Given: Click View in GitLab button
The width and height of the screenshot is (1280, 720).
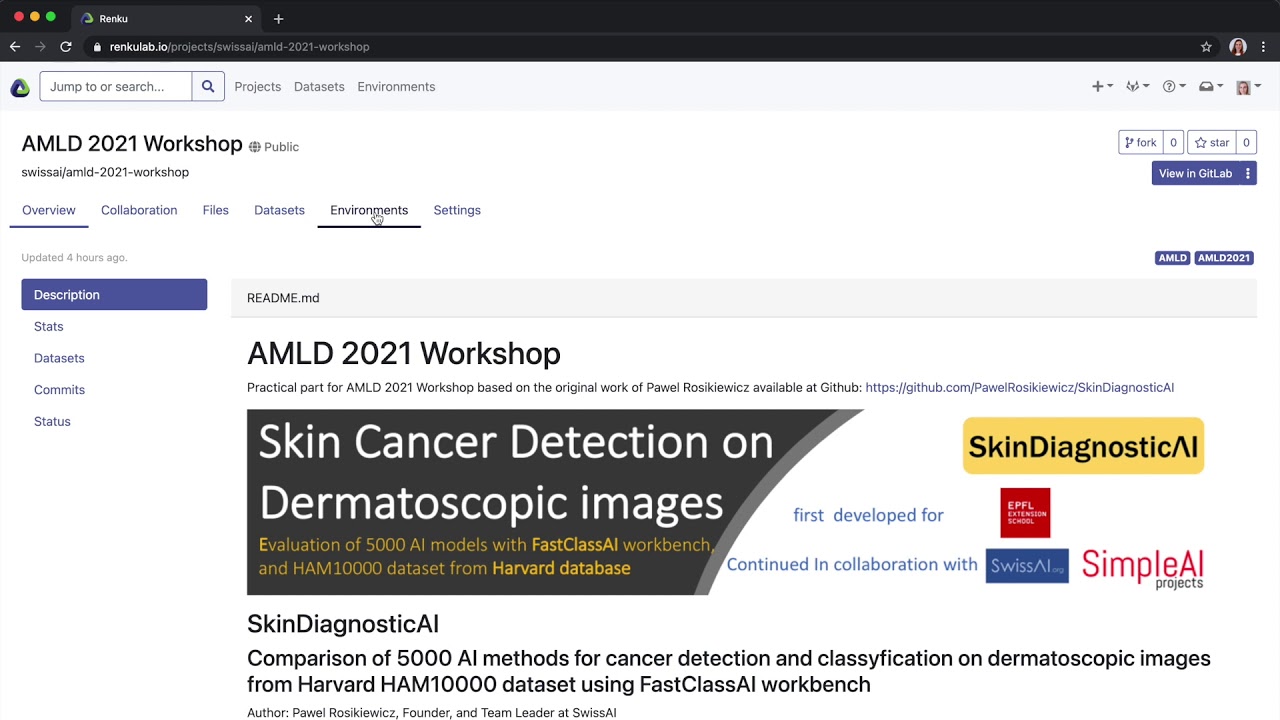Looking at the screenshot, I should 1195,173.
